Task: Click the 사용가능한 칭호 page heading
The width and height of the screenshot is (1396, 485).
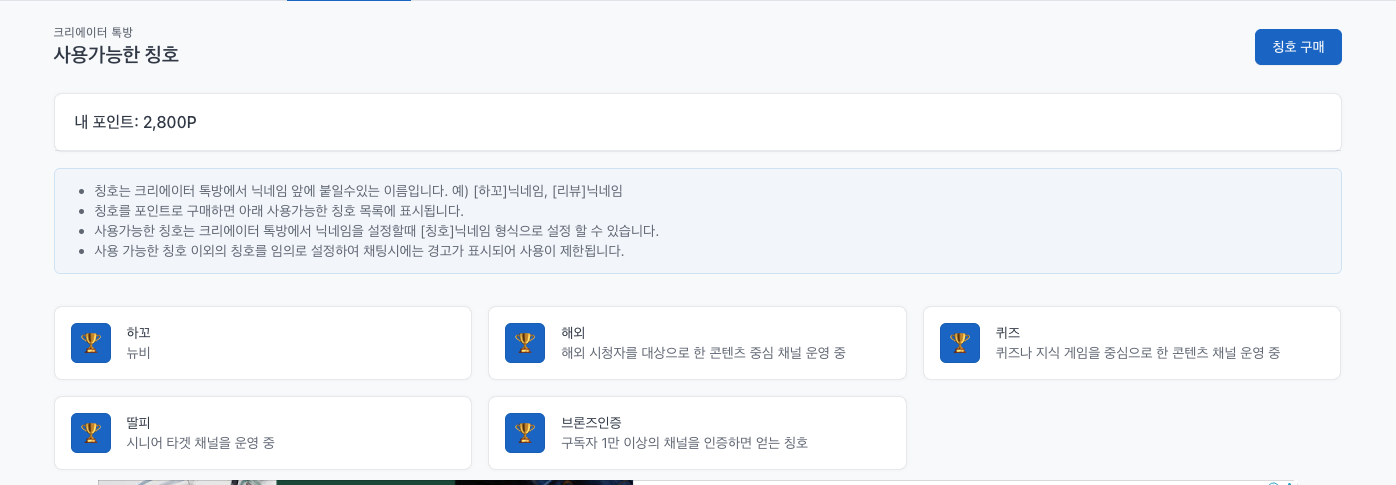Action: [x=116, y=54]
